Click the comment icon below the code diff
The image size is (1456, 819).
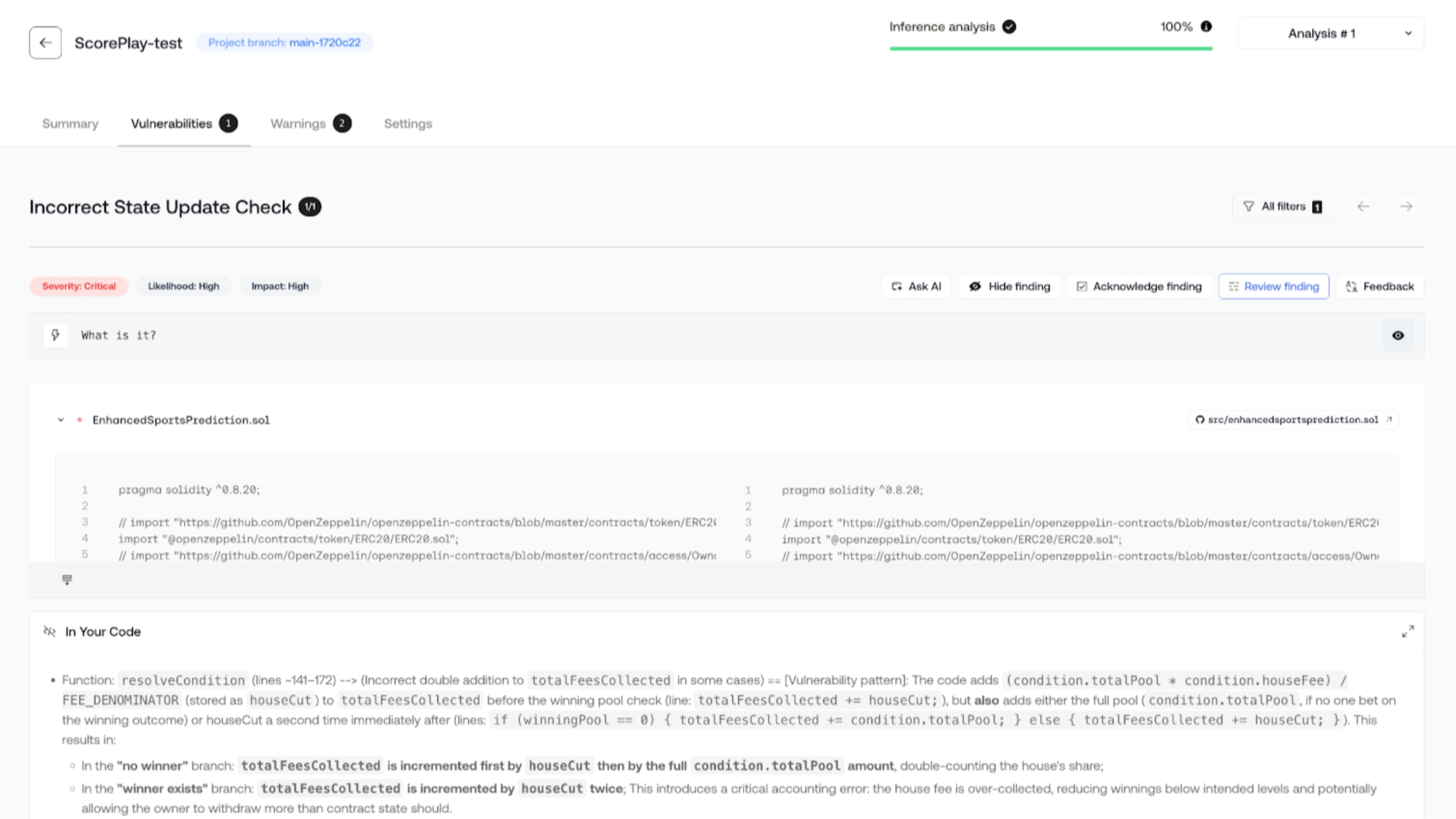tap(67, 580)
